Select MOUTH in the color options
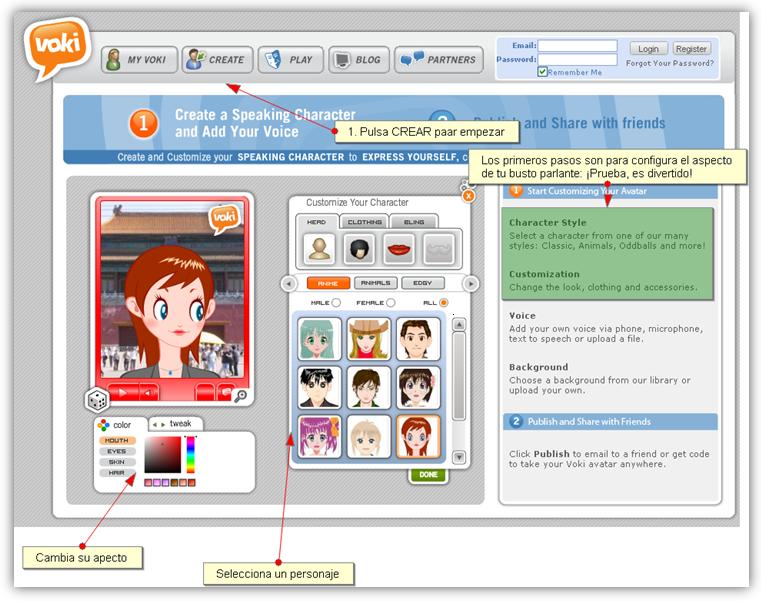Image resolution: width=761 pixels, height=601 pixels. 117,440
